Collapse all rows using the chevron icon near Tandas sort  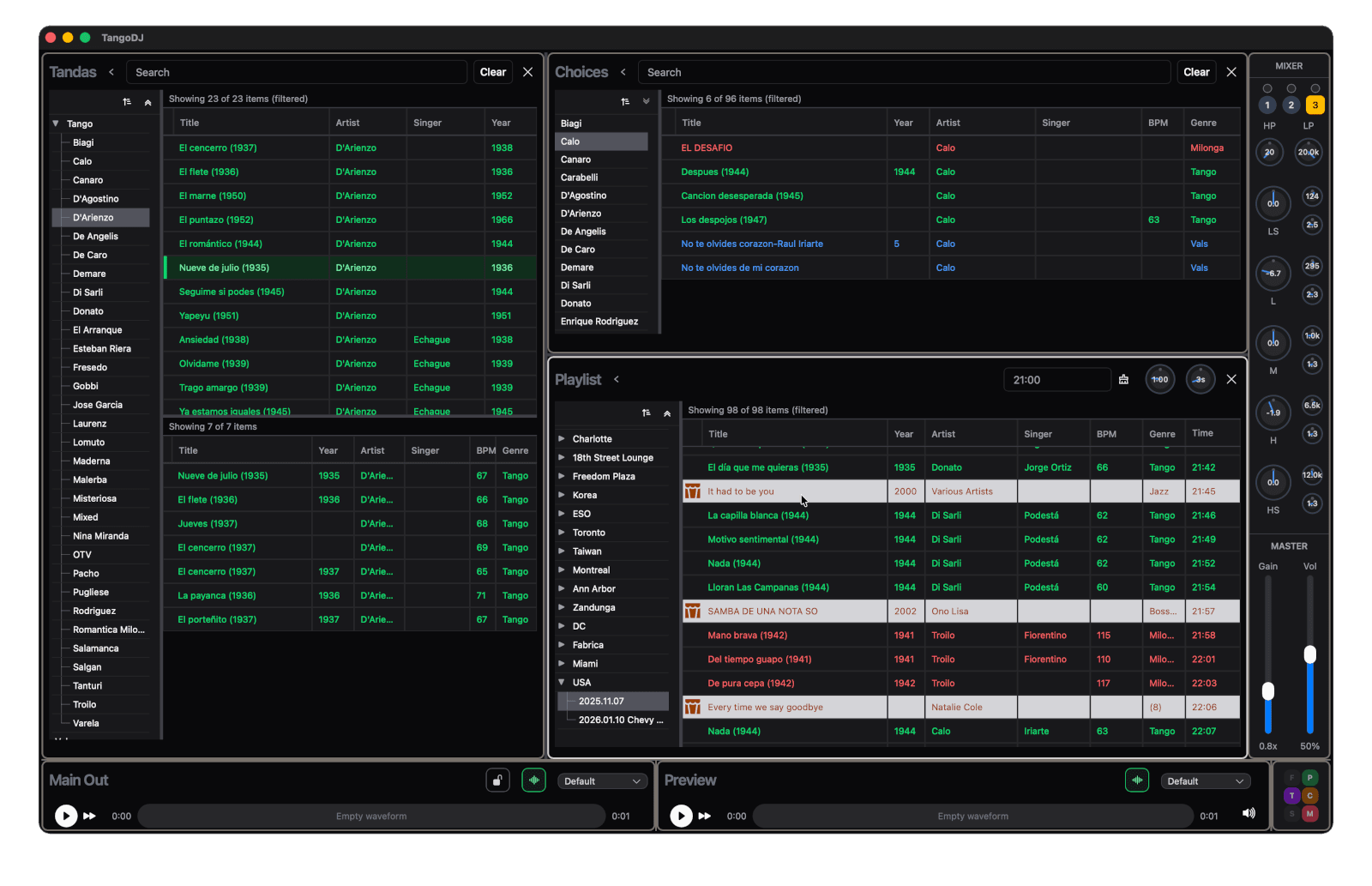pos(147,101)
